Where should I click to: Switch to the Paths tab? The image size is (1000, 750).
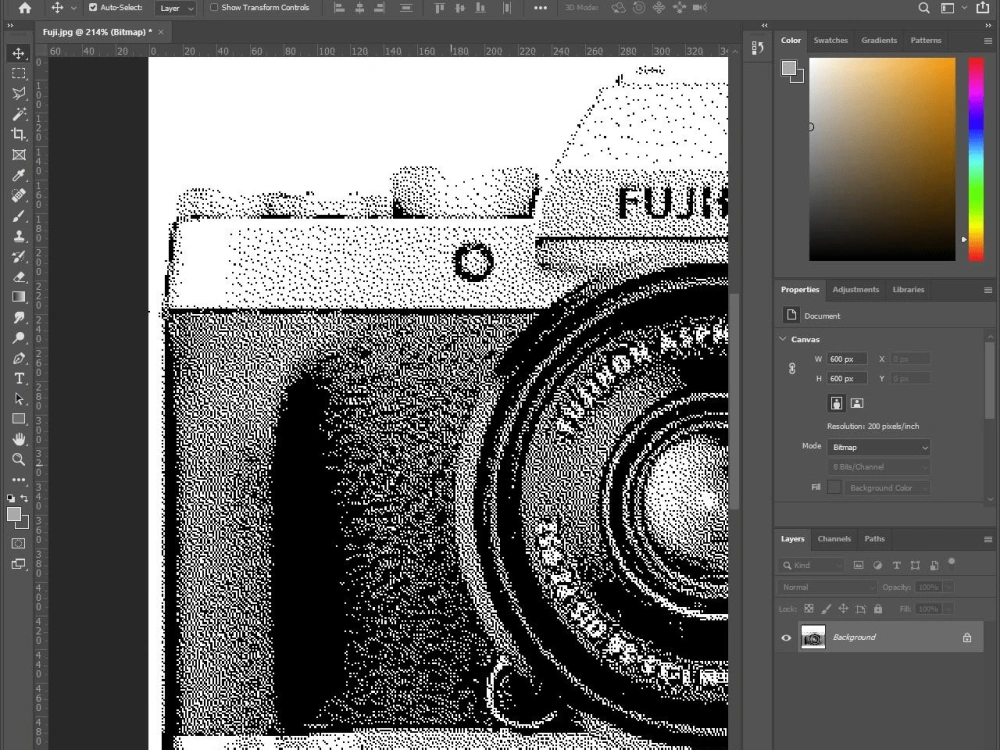874,539
